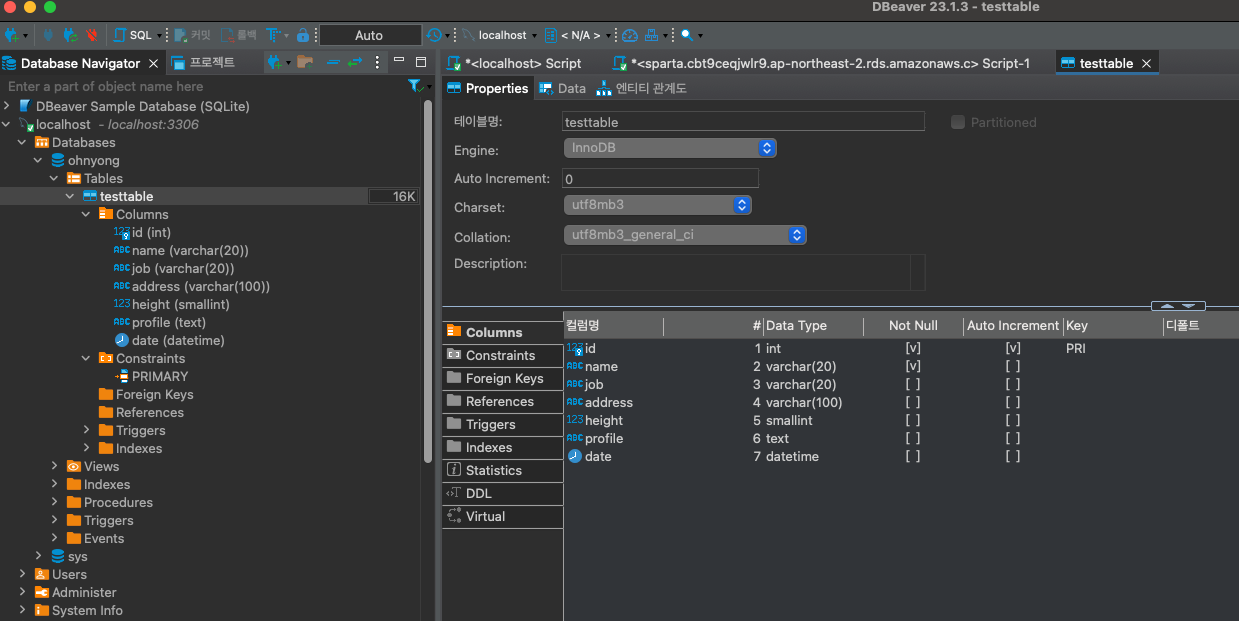
Task: Open the DDL section in side list
Action: click(x=502, y=493)
